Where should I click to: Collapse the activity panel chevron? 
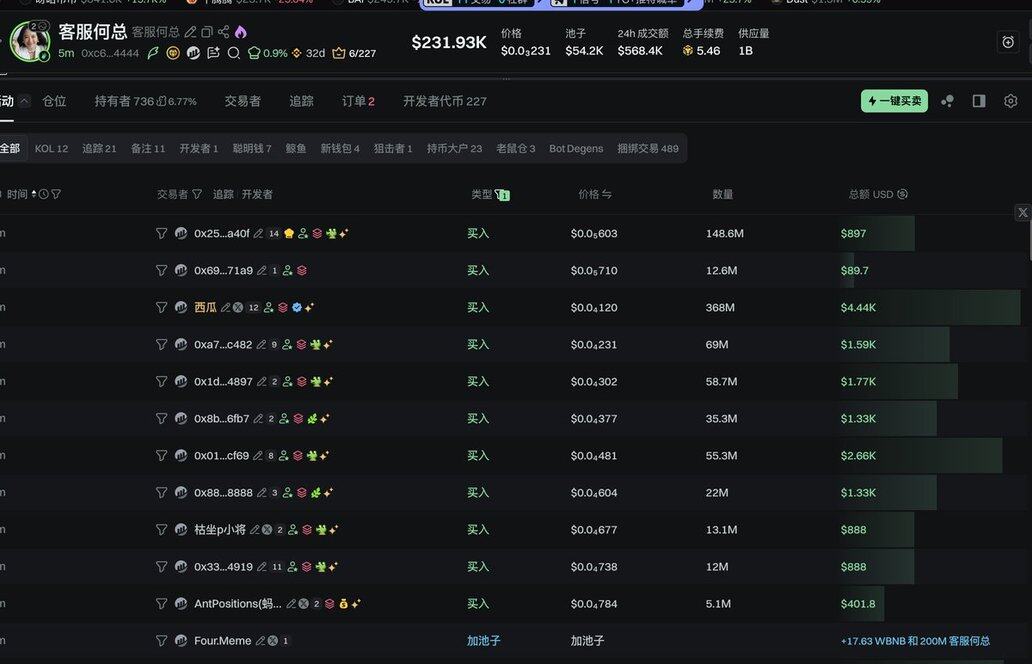tap(24, 101)
